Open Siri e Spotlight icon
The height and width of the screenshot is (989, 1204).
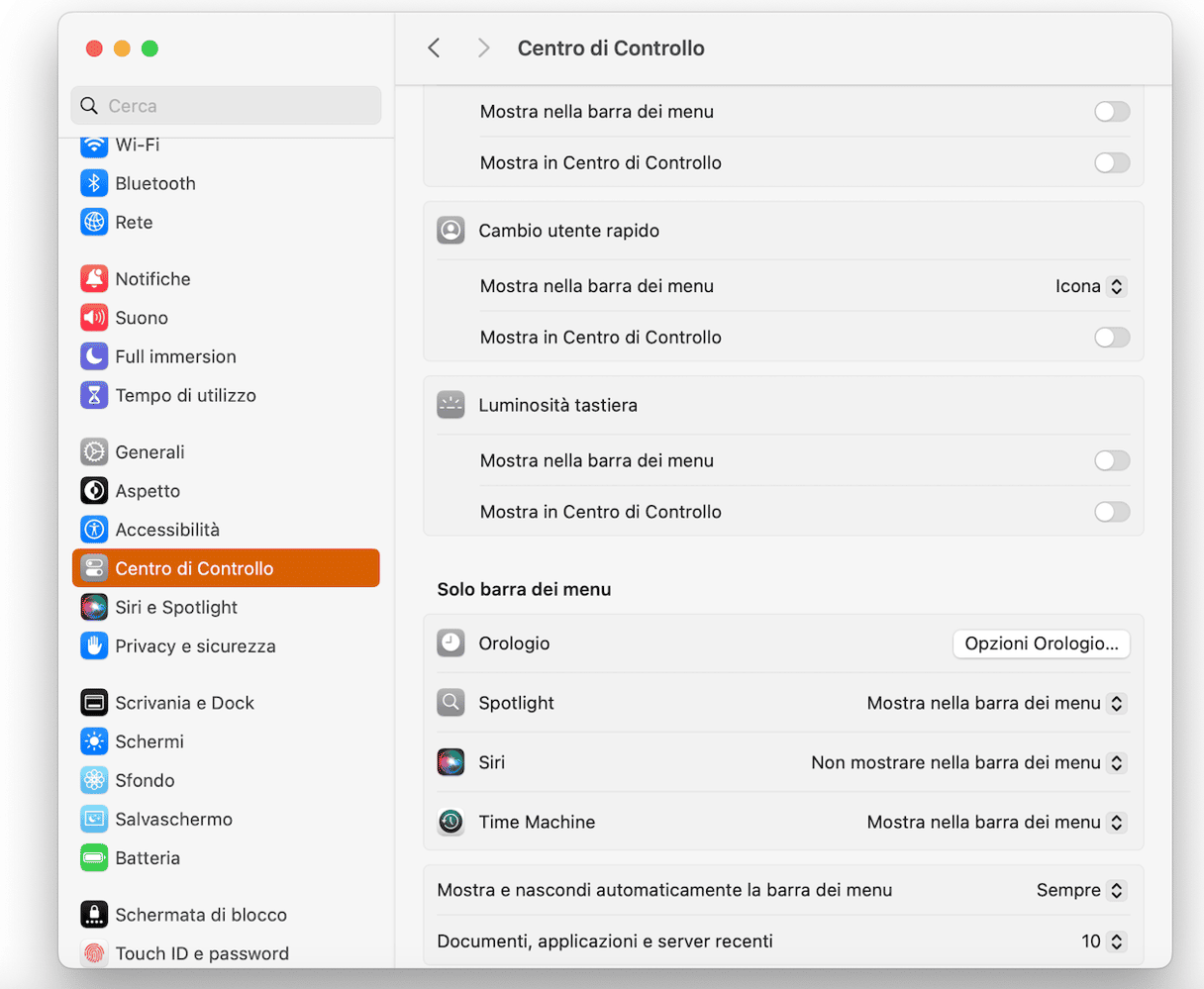click(94, 607)
